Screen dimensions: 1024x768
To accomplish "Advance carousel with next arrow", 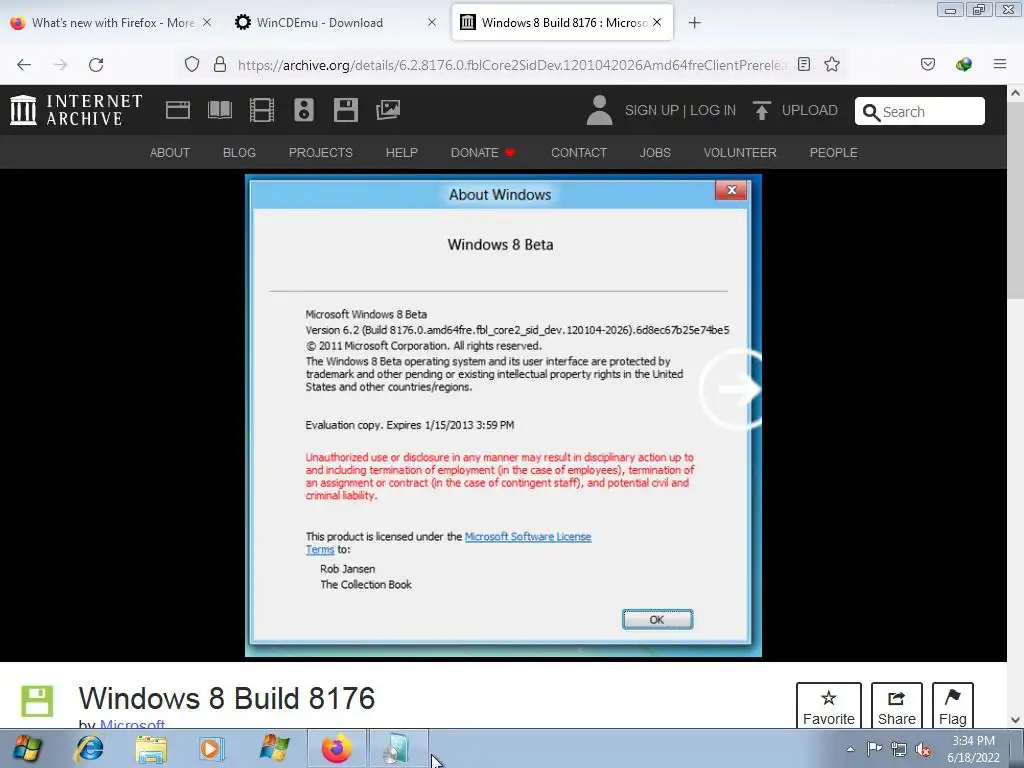I will pyautogui.click(x=733, y=389).
